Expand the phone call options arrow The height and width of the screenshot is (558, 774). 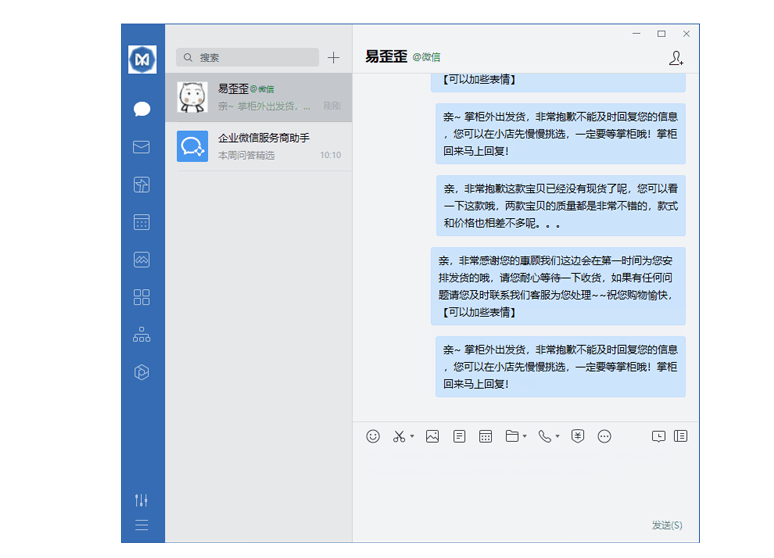pos(557,437)
